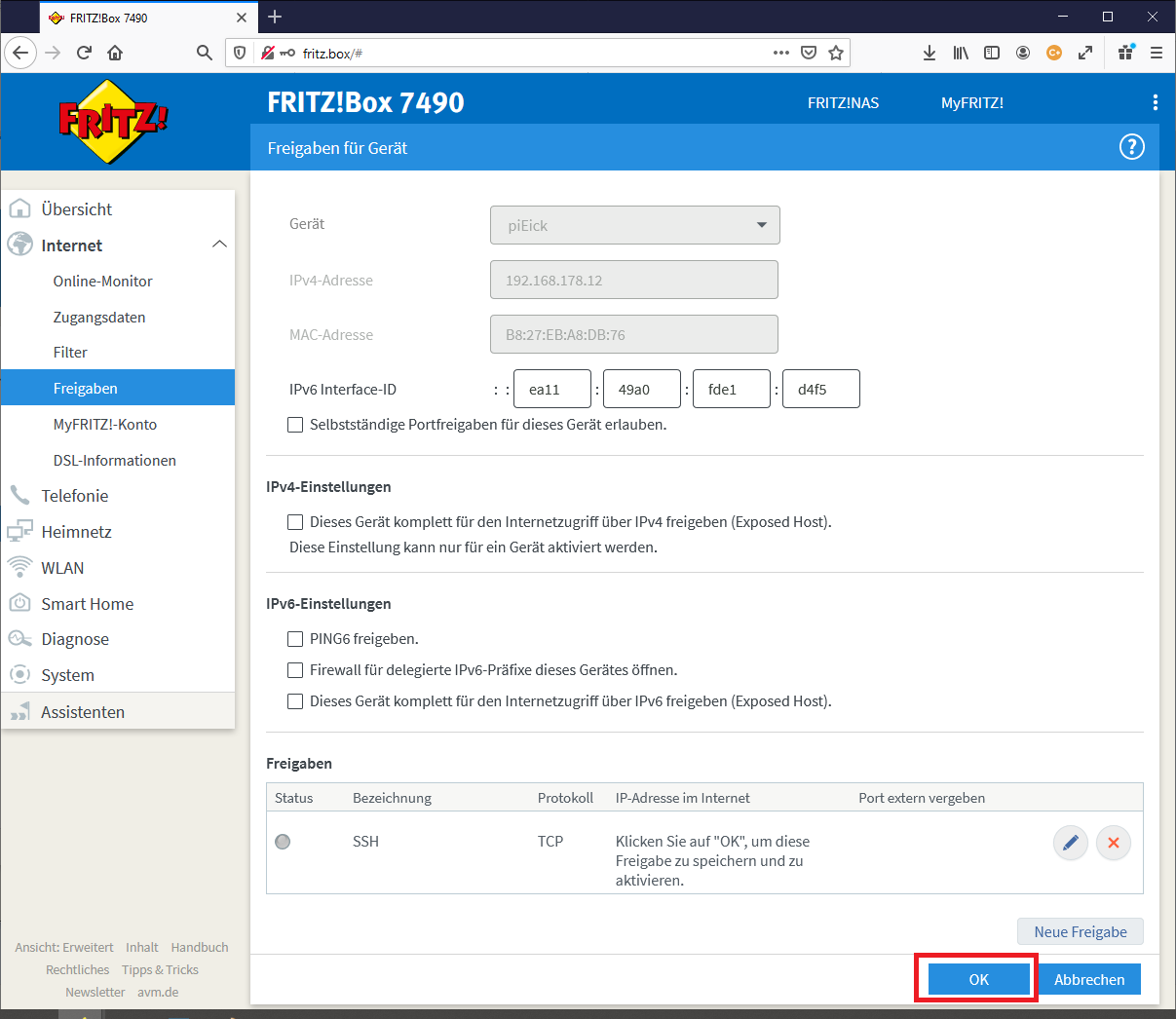The image size is (1176, 1019).
Task: Open the Gerät dropdown showing piEick
Action: [x=635, y=225]
